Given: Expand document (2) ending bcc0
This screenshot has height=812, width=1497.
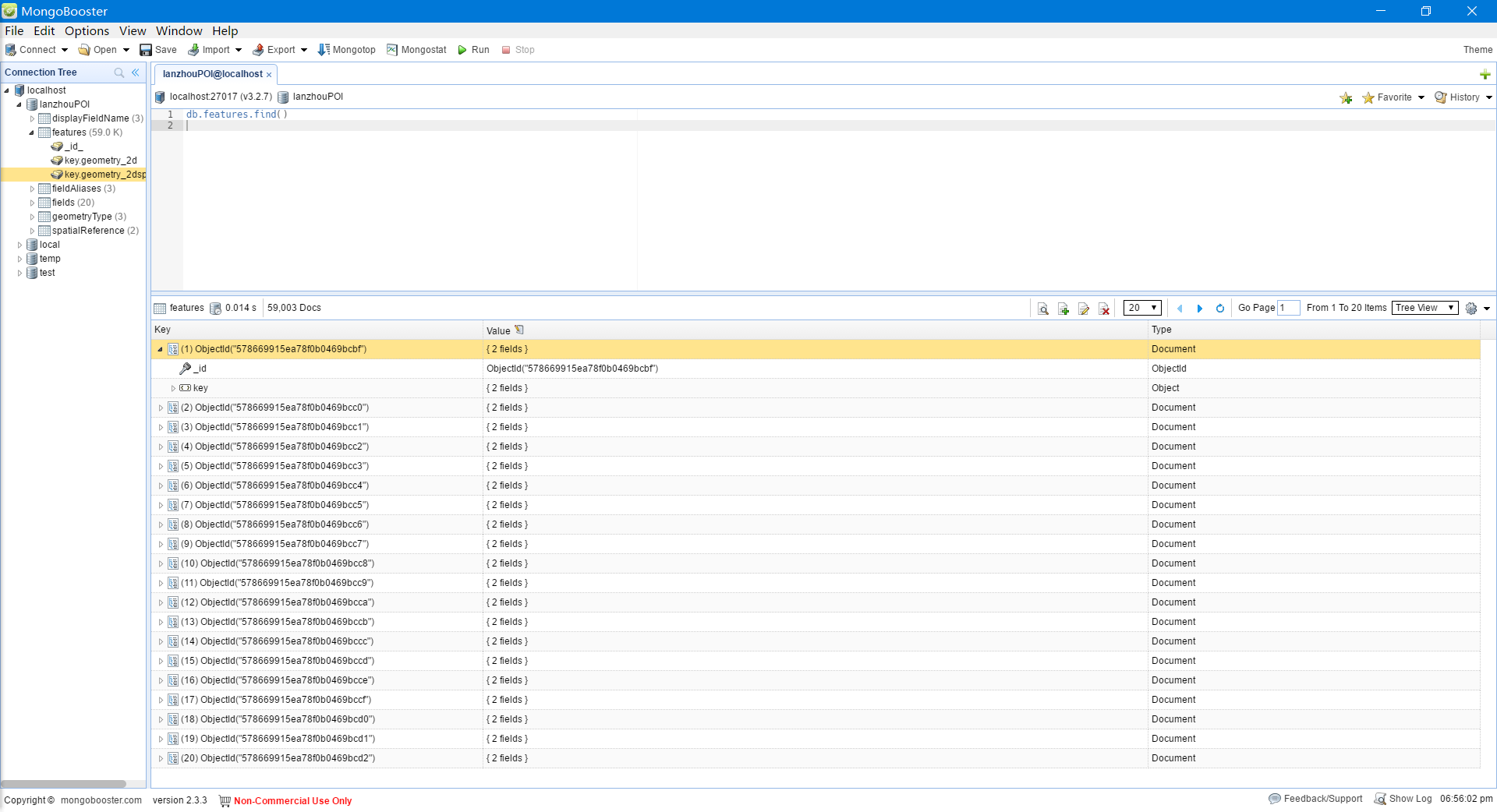Looking at the screenshot, I should pos(161,408).
